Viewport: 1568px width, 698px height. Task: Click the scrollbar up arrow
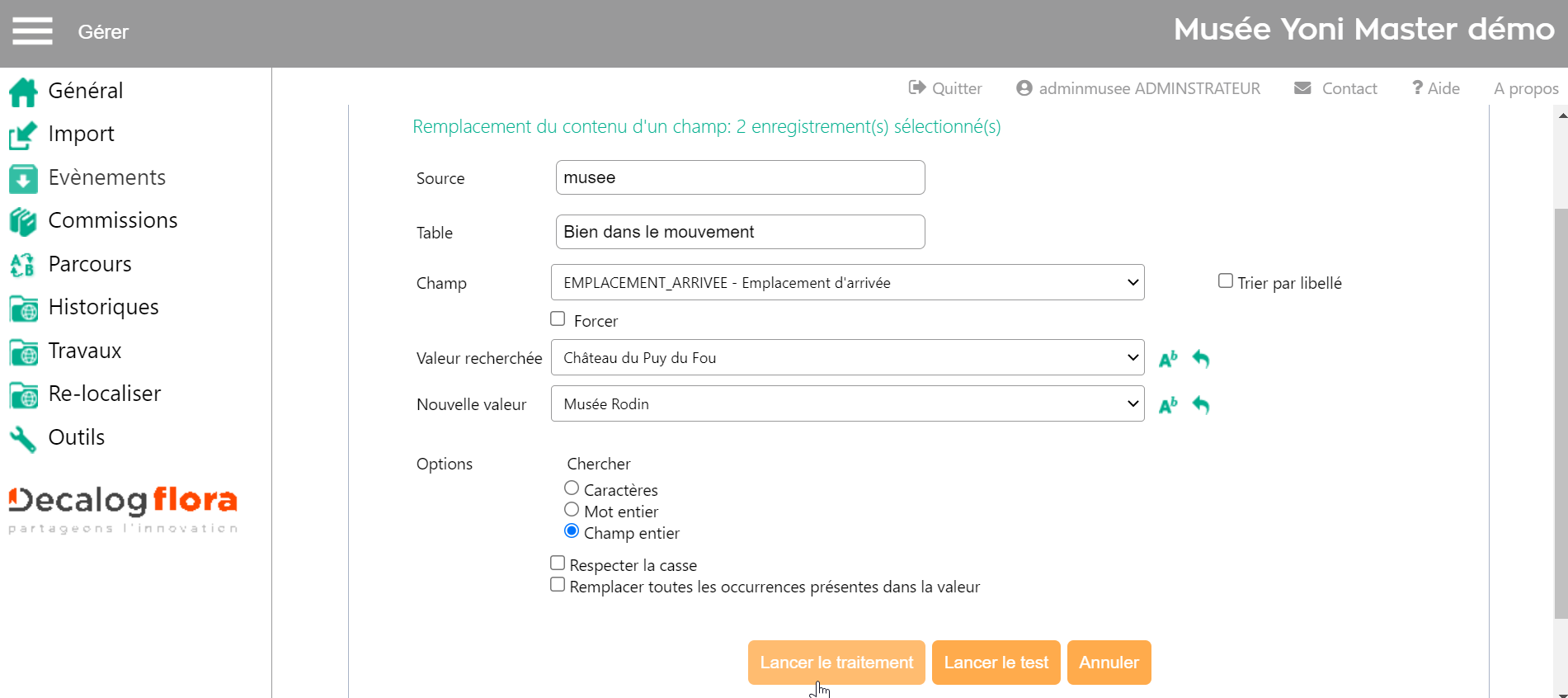pos(1561,116)
